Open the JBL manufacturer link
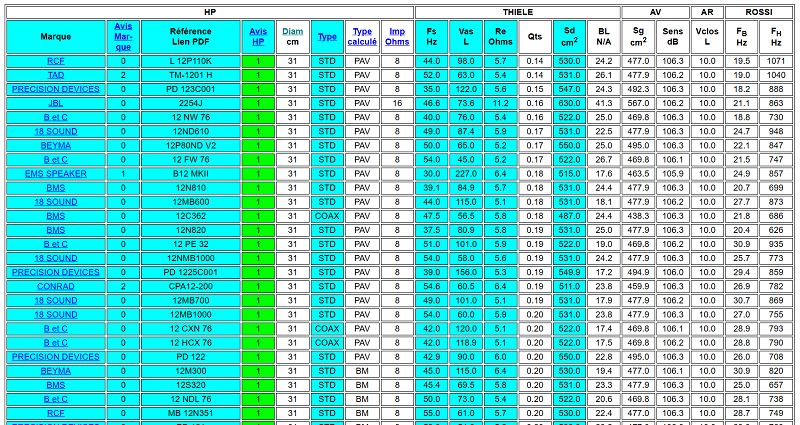This screenshot has width=800, height=425. [x=56, y=103]
